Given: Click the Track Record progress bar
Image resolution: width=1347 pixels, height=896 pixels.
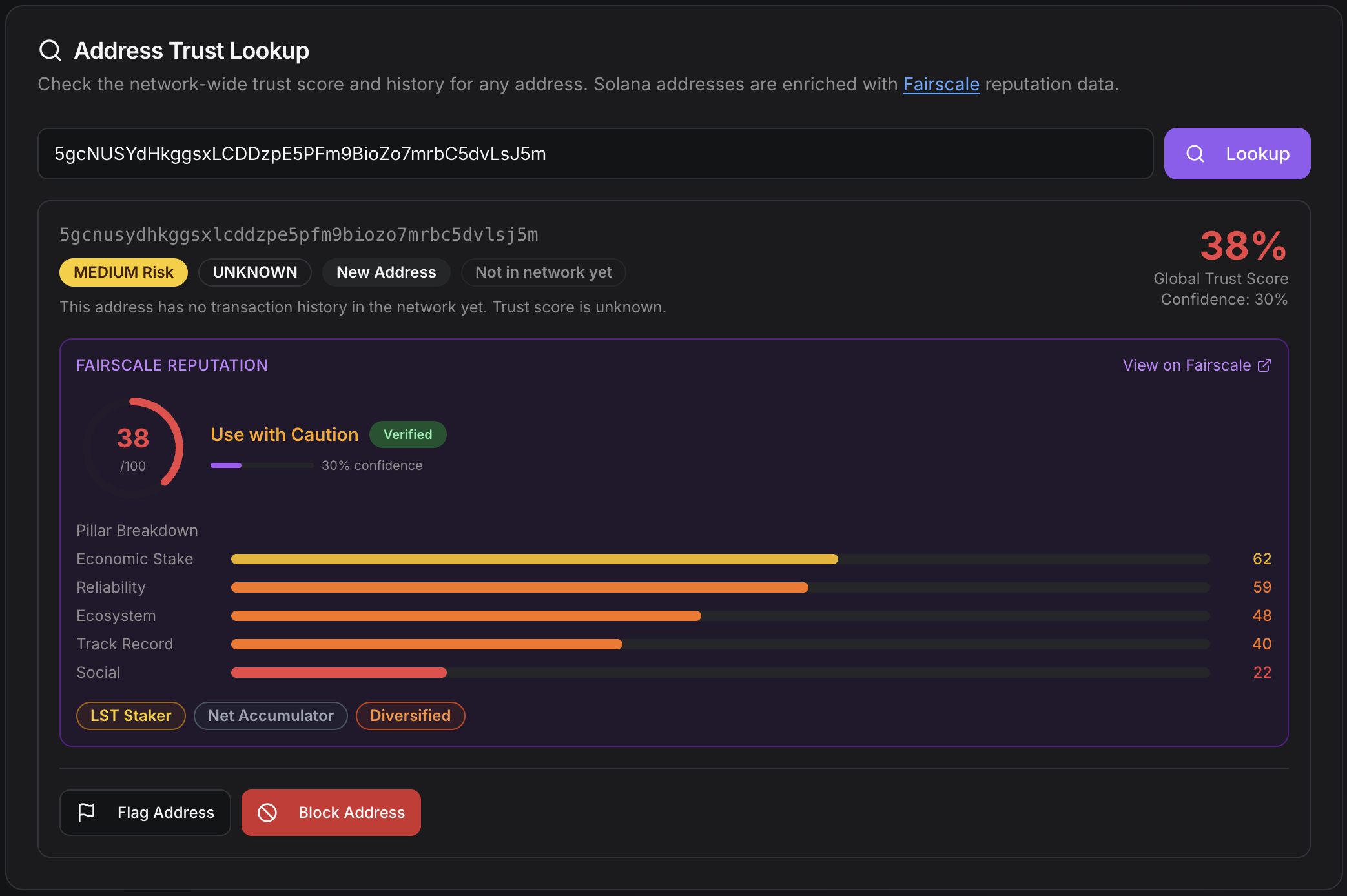Looking at the screenshot, I should [x=721, y=644].
